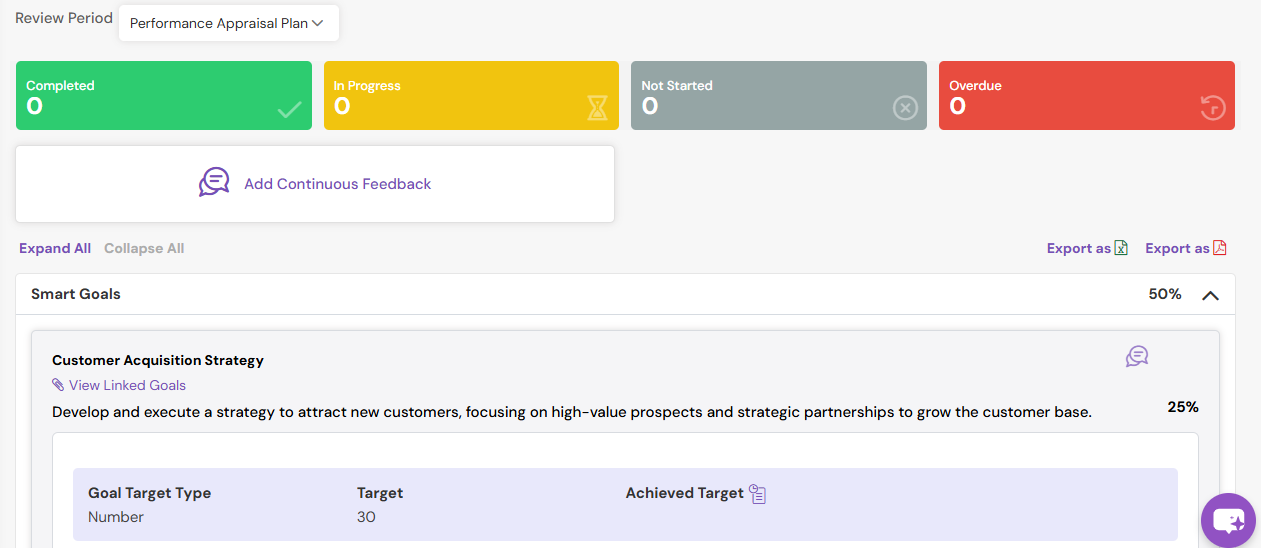Image resolution: width=1261 pixels, height=548 pixels.
Task: Click the hourglass icon on In Progress card
Action: [597, 108]
